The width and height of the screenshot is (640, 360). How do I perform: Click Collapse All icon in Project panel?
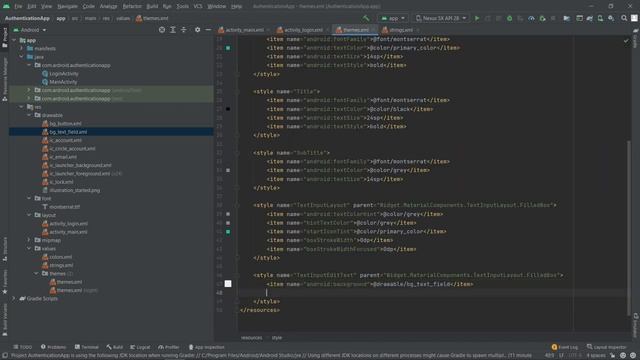(x=184, y=30)
